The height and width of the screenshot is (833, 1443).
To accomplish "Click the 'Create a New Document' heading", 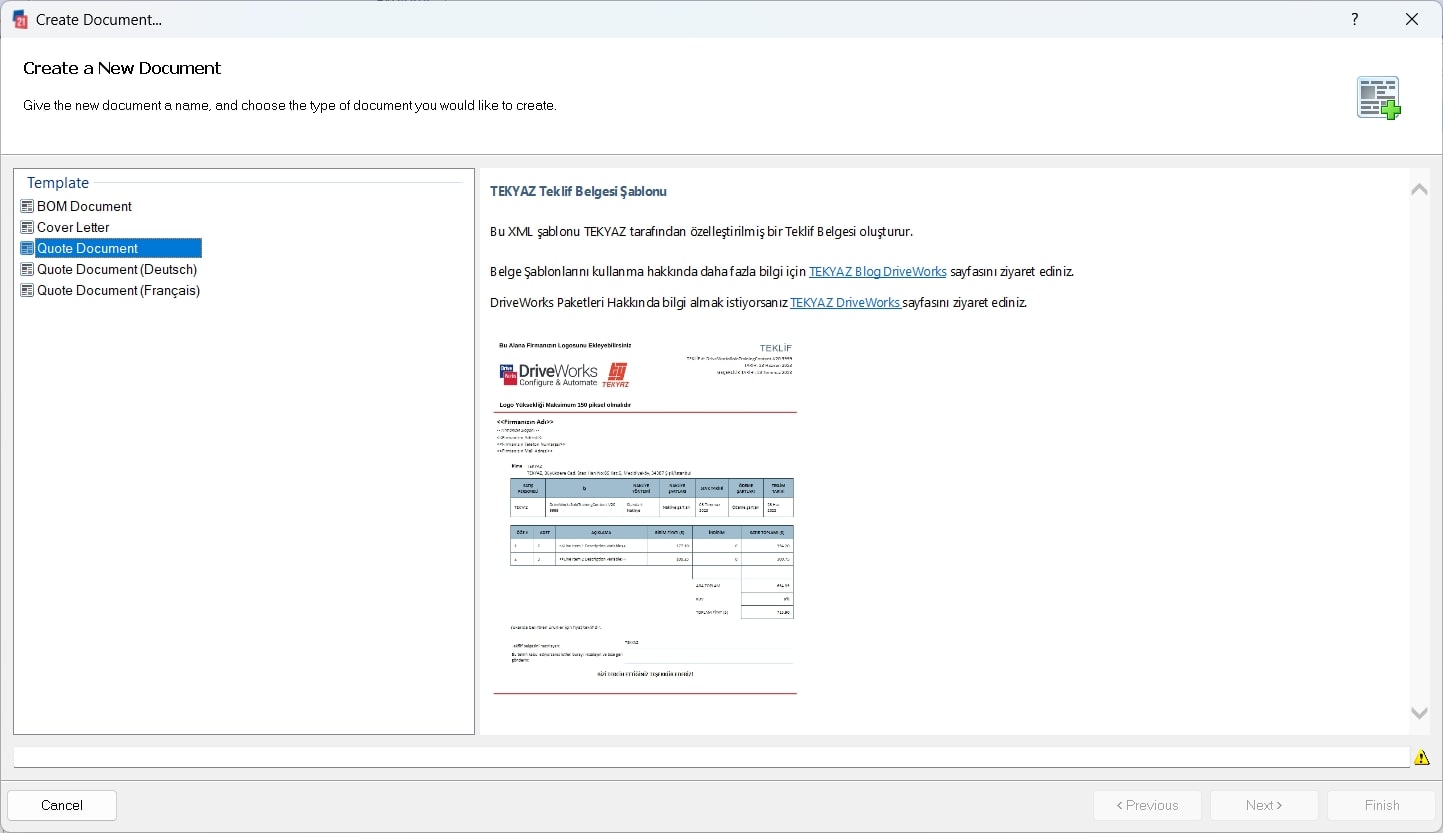I will [122, 68].
